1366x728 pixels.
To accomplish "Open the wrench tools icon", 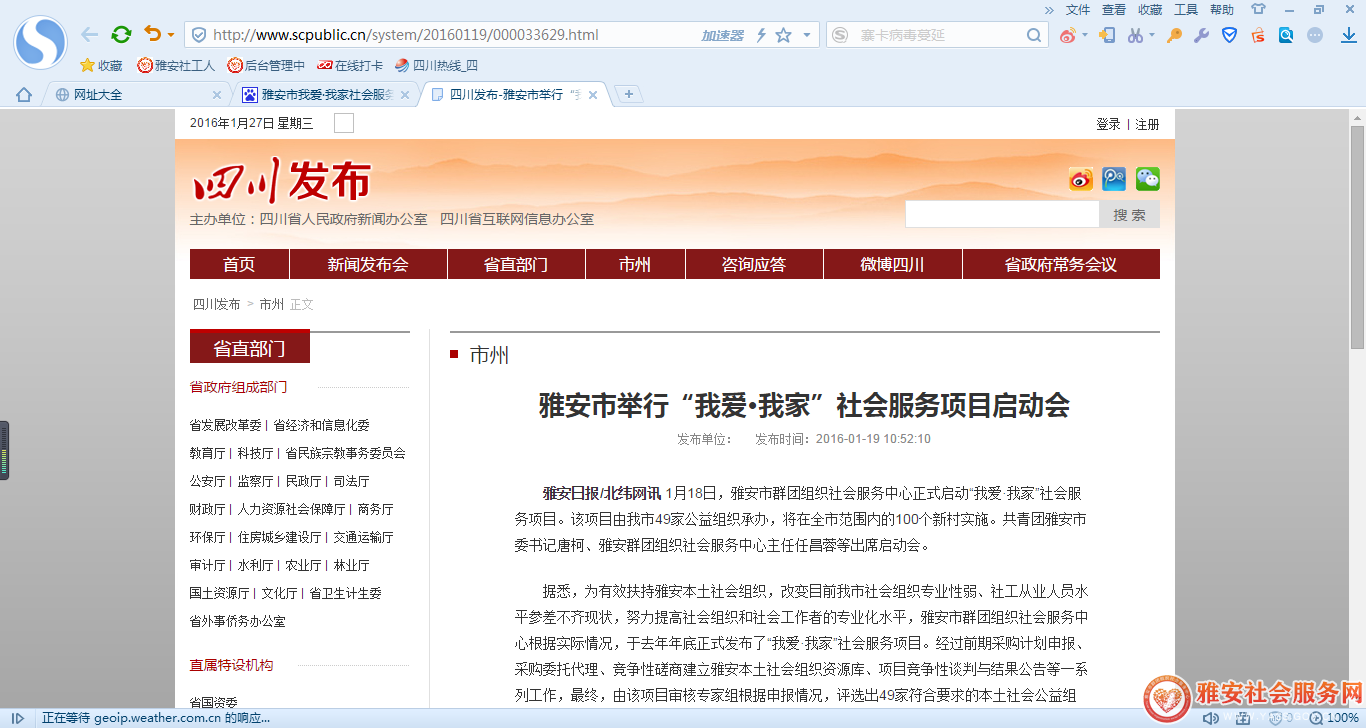I will (x=1202, y=35).
